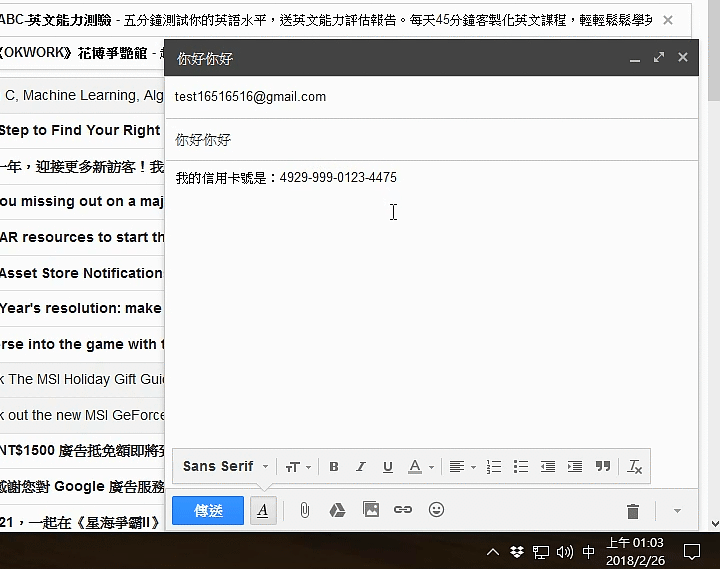The image size is (720, 569).
Task: Click the blue 傳送 send button
Action: tap(208, 510)
